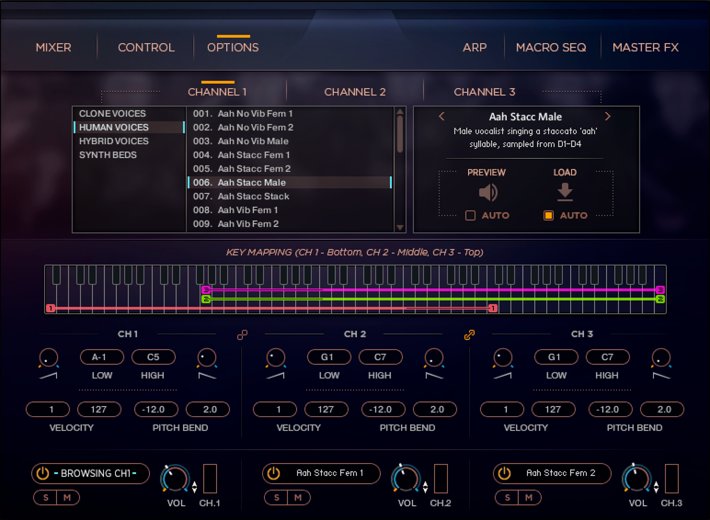Go to the next preset with right arrow
Image resolution: width=710 pixels, height=520 pixels.
tap(607, 117)
